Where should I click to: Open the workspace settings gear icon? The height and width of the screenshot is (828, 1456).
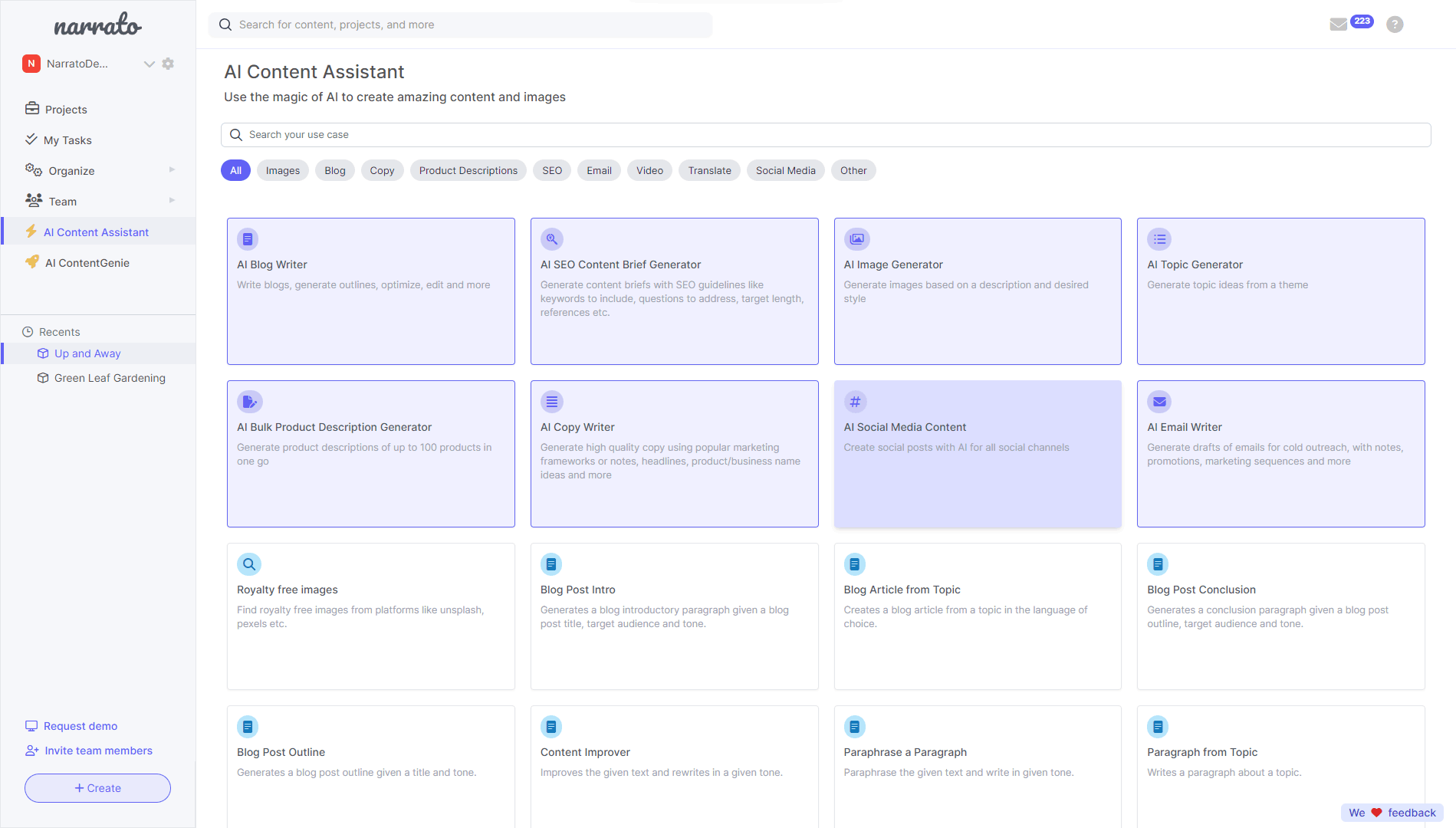(168, 64)
